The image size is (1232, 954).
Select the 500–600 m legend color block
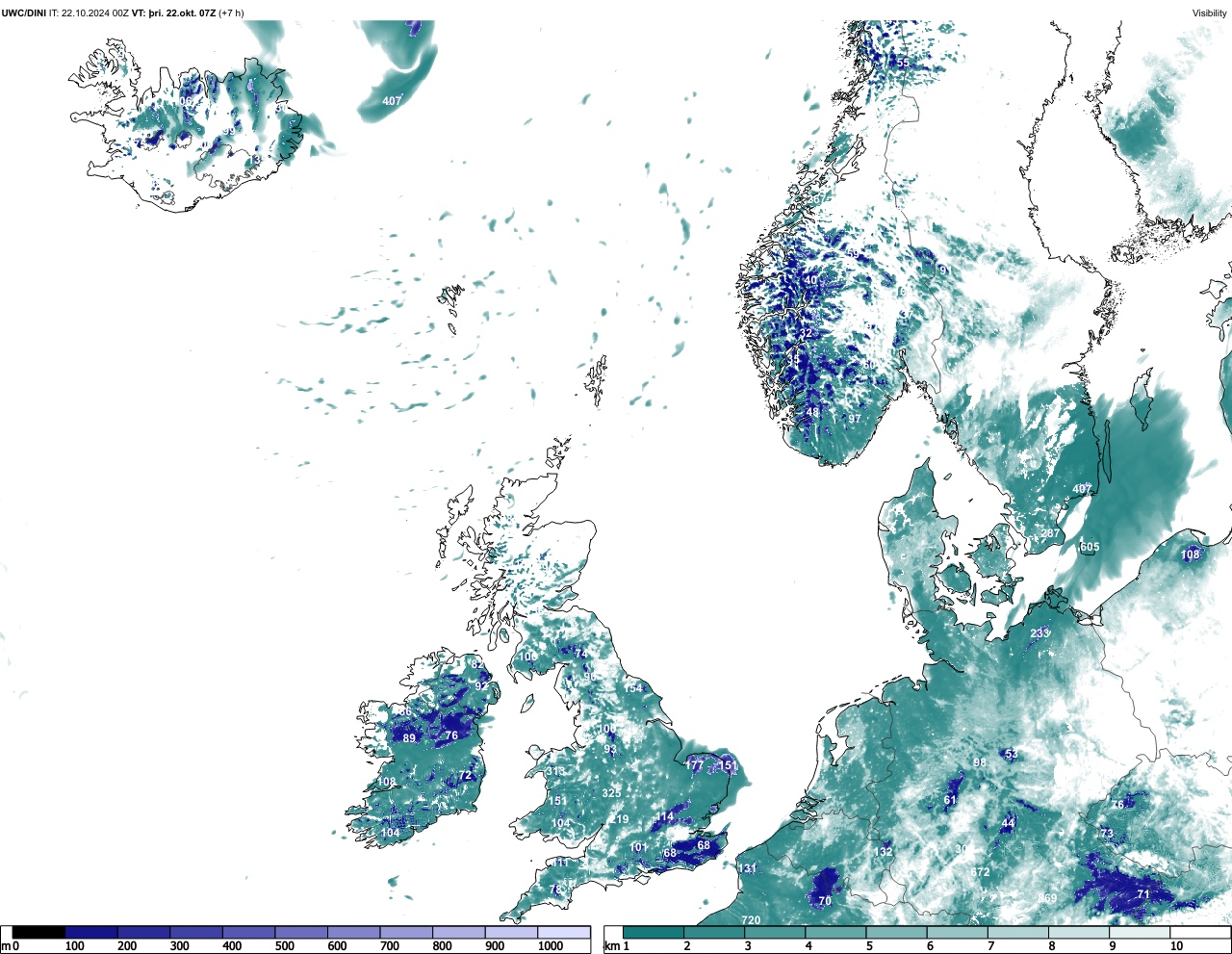[301, 932]
